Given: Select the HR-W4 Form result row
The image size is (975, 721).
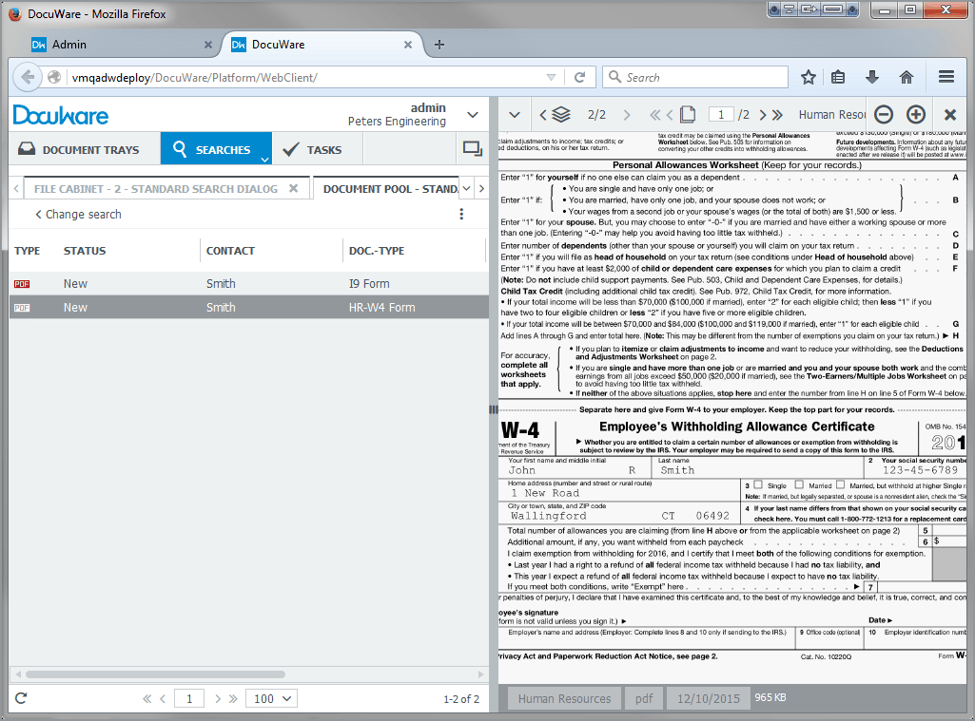Looking at the screenshot, I should pos(250,308).
